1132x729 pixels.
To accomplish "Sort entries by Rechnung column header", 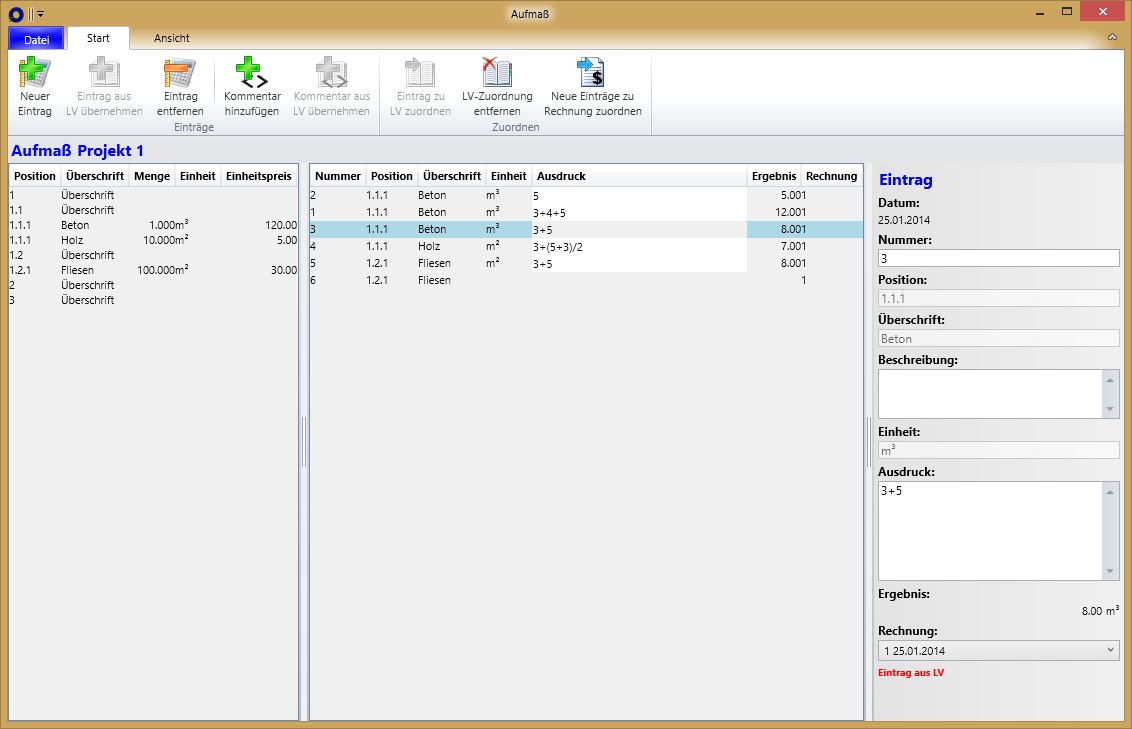I will 832,176.
